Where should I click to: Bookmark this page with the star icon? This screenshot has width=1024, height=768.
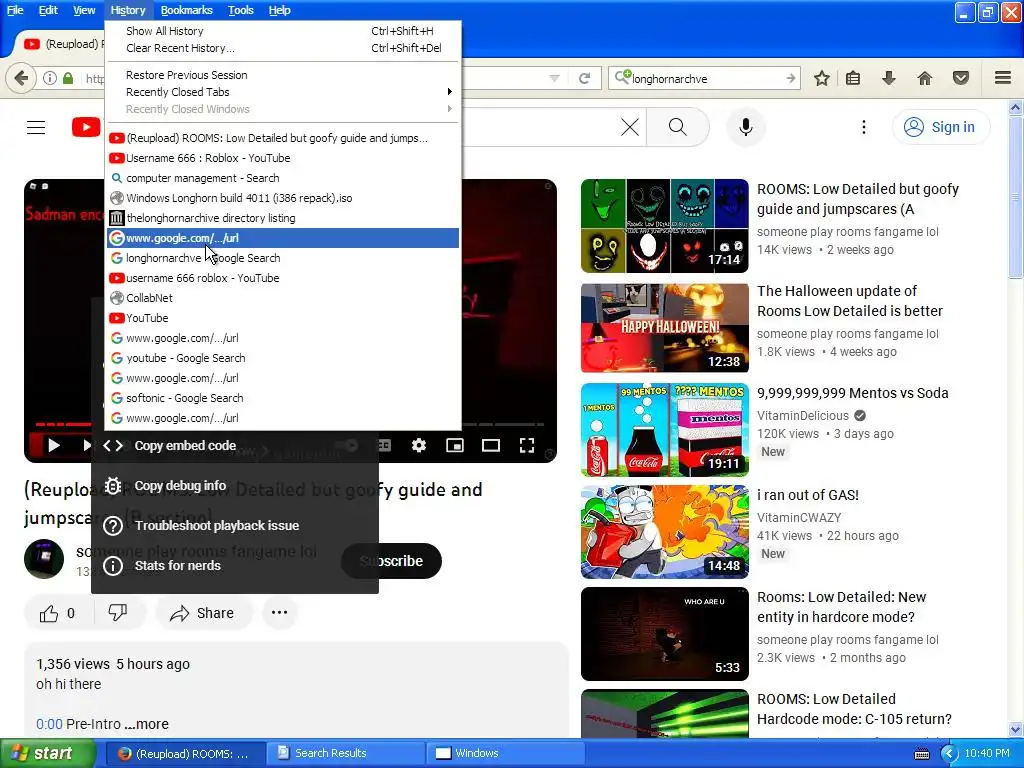click(x=822, y=78)
